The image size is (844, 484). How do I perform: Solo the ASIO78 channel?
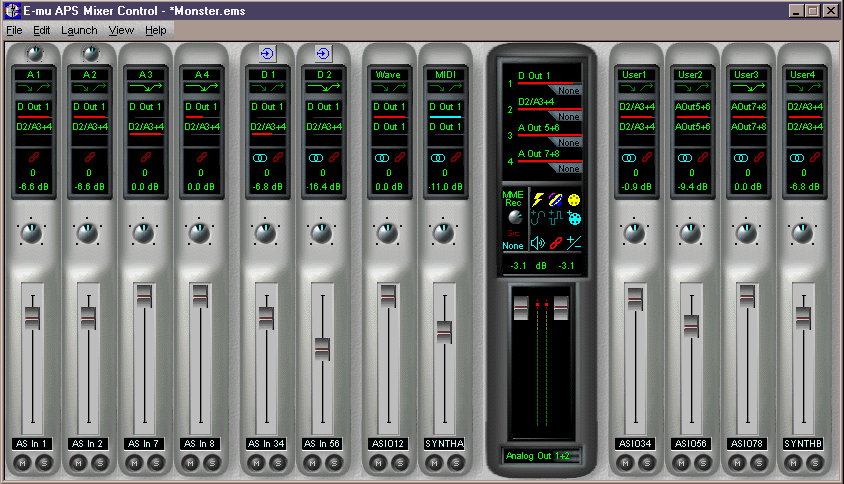pos(759,462)
